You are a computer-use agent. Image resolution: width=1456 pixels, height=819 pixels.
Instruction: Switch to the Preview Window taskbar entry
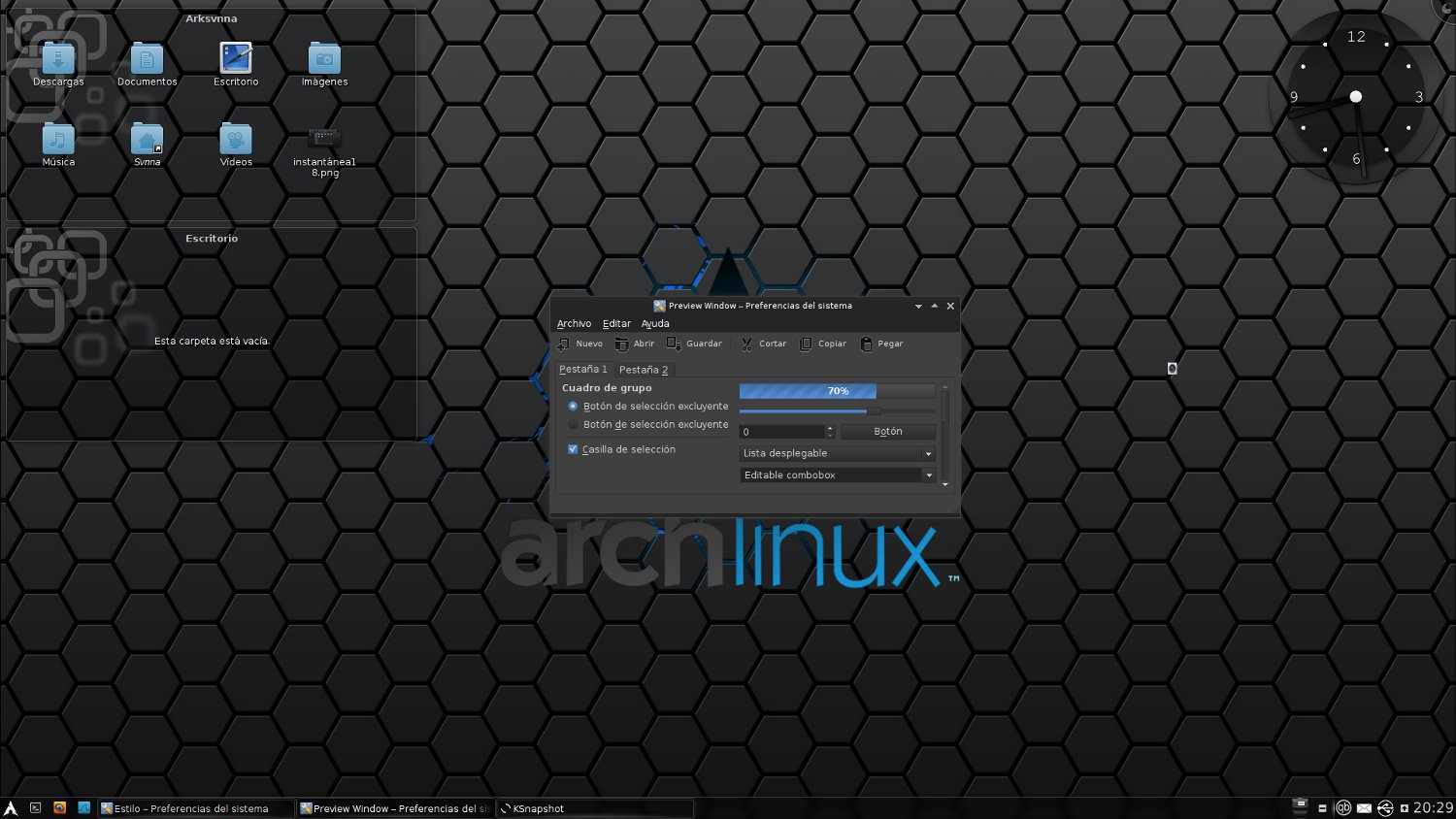[x=395, y=808]
